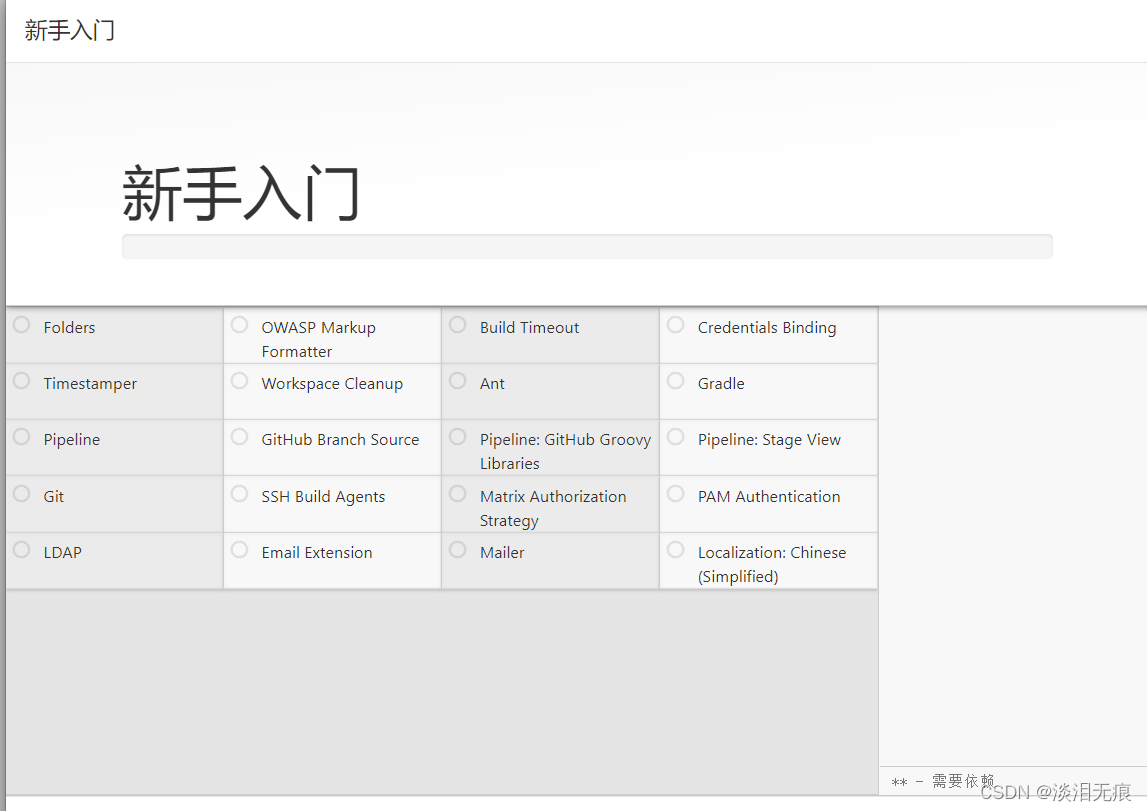Click the status circle beside OWASP Markup Formatter

[x=239, y=325]
